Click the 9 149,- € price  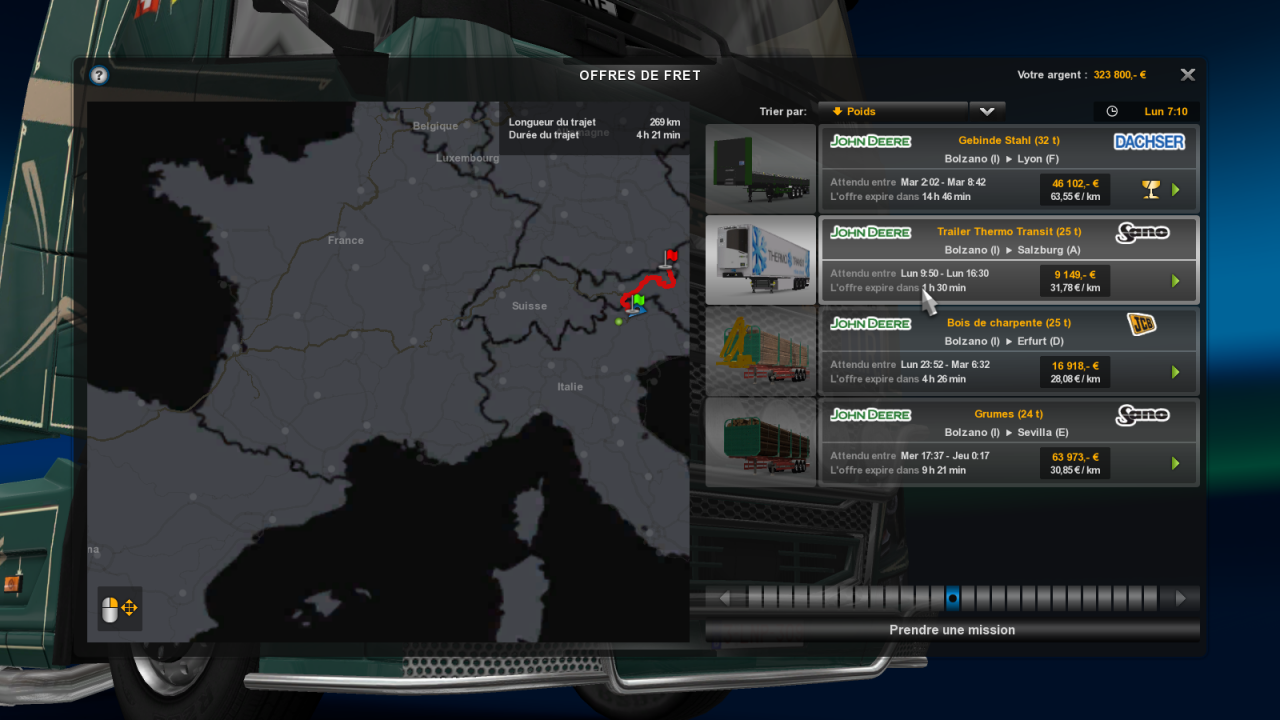(x=1075, y=274)
